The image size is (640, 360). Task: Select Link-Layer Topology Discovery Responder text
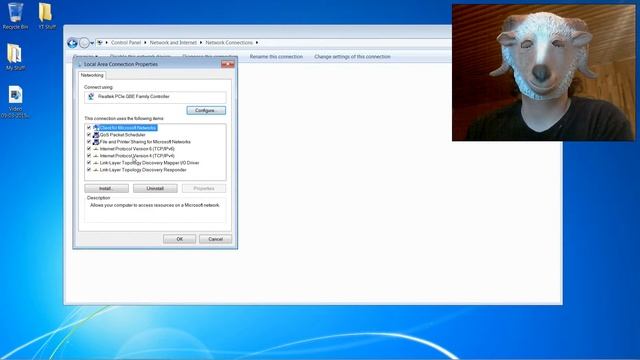[x=143, y=170]
